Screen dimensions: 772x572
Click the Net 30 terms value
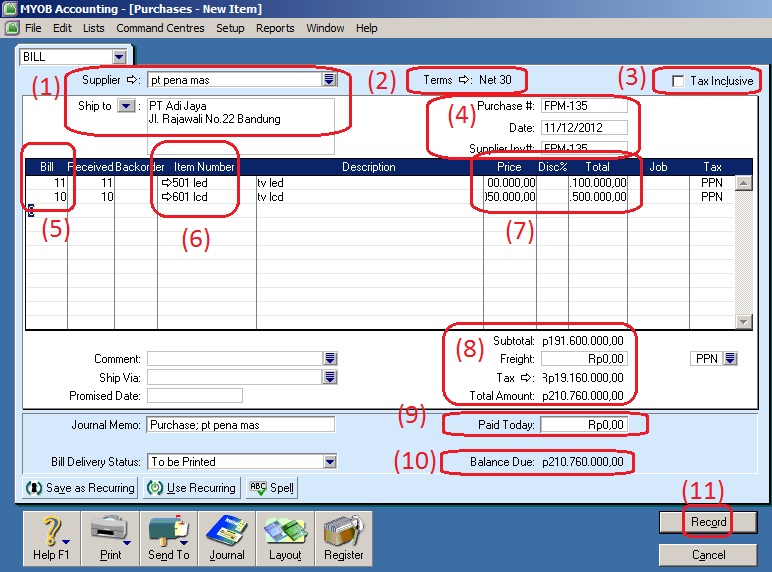point(495,80)
